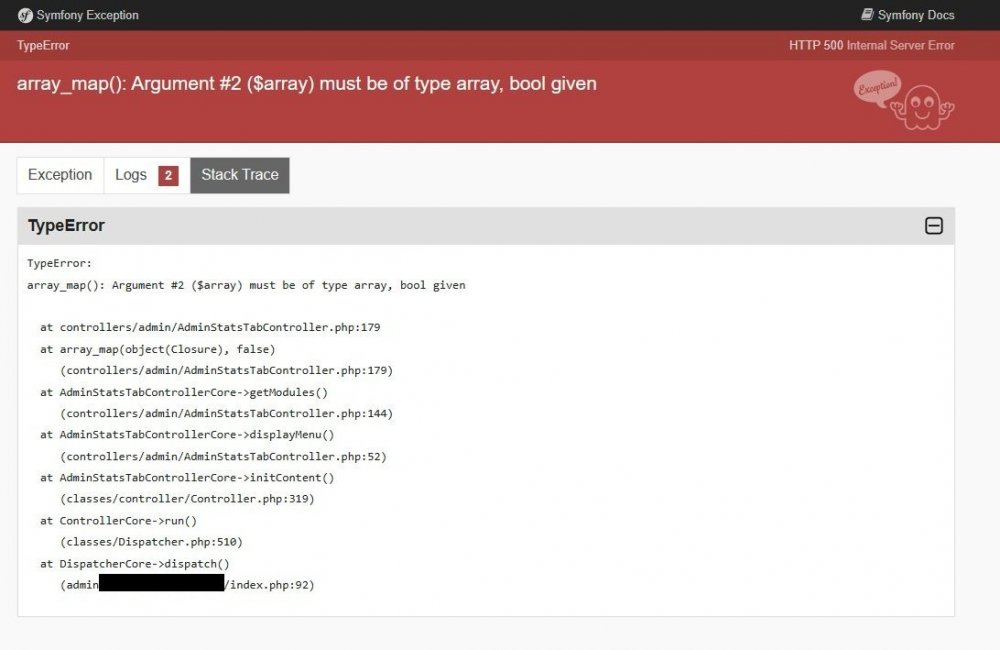1000x650 pixels.
Task: Click the monospace array_map message in trace body
Action: [246, 285]
